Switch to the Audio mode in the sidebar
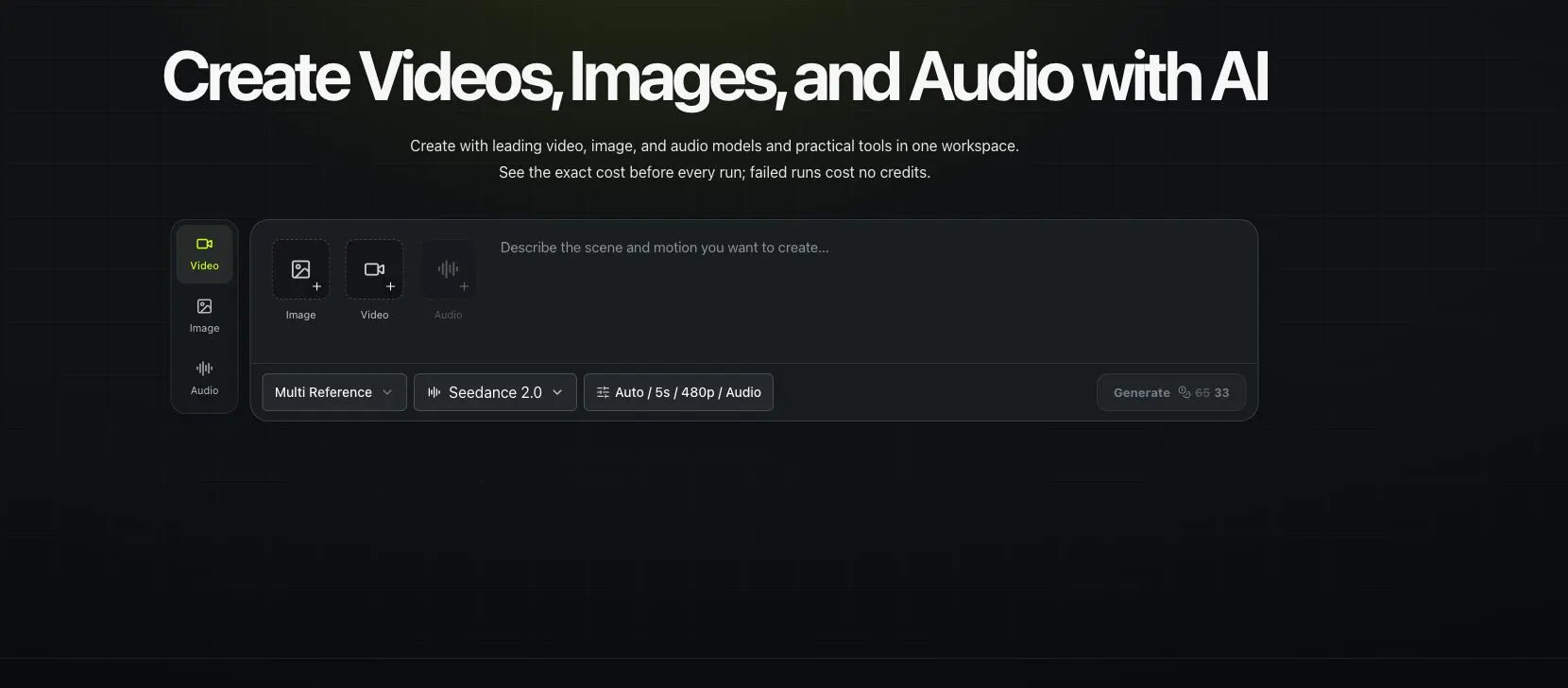Image resolution: width=1568 pixels, height=688 pixels. [204, 379]
